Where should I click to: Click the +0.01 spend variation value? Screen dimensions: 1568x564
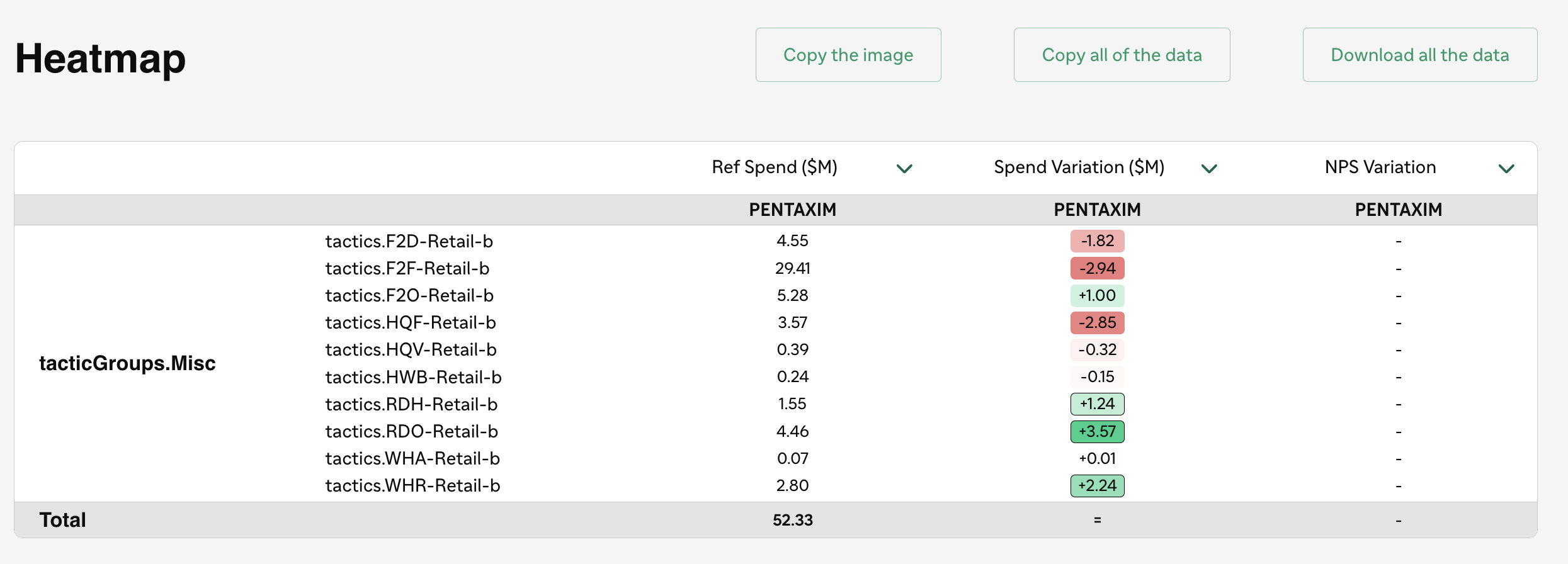coord(1098,458)
